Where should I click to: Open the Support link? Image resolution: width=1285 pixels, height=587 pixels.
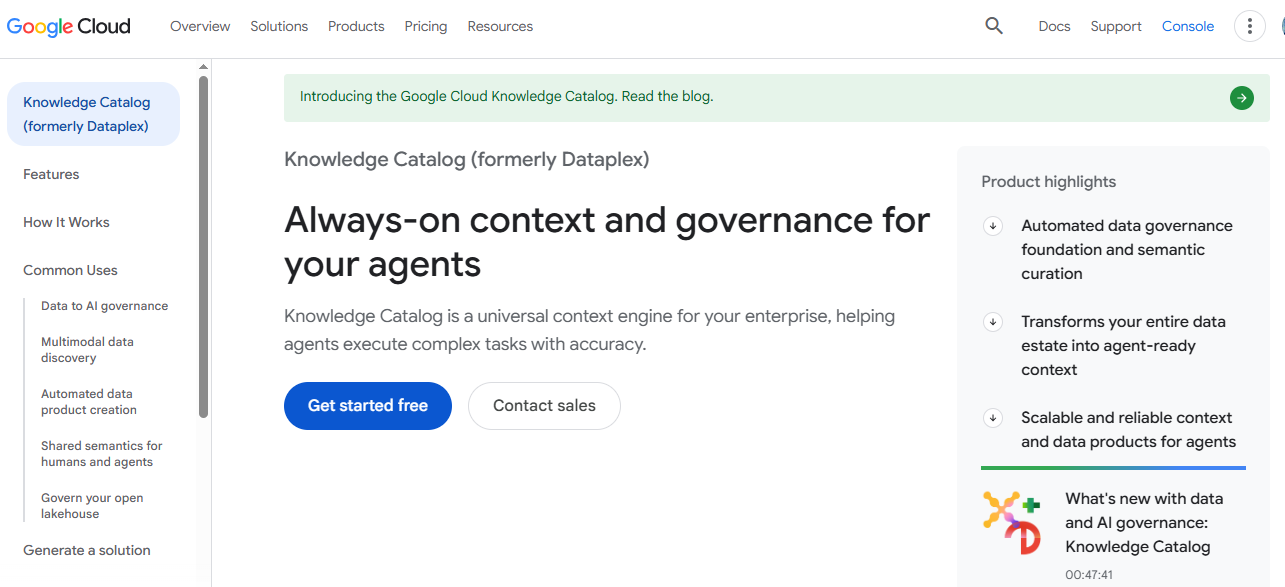[1116, 26]
